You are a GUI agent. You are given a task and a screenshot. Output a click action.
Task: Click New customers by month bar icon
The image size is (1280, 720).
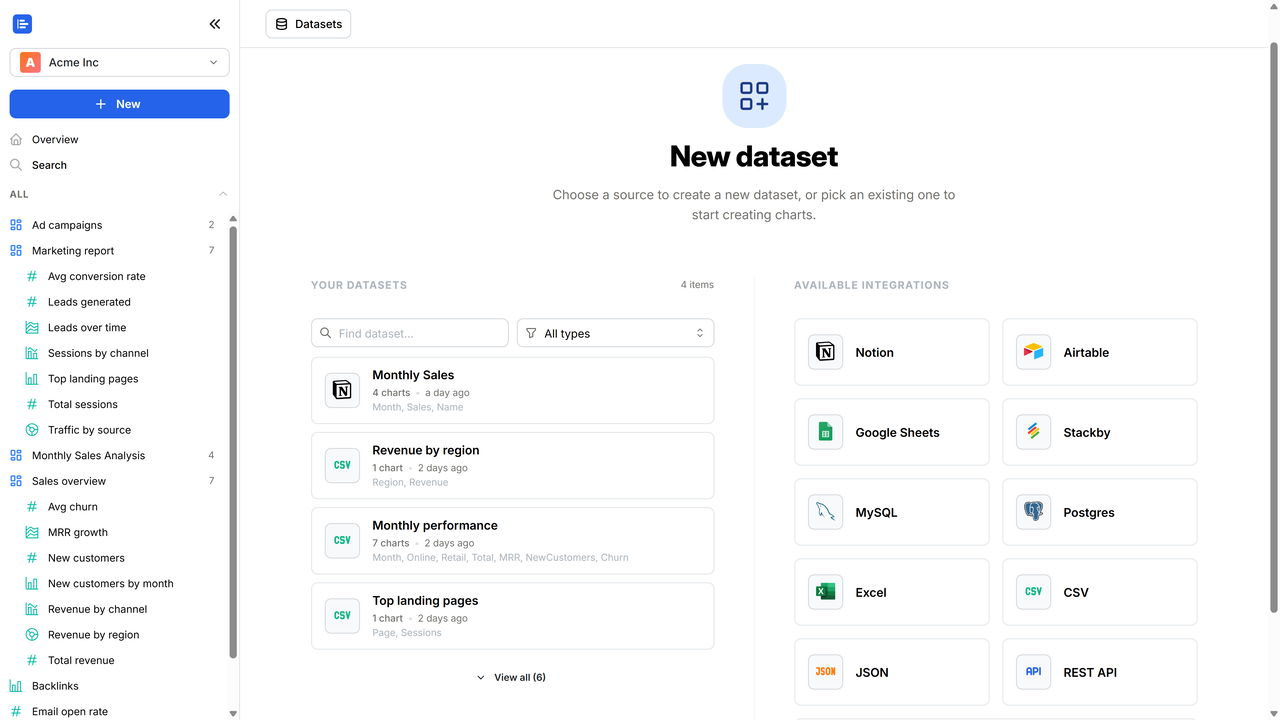click(32, 583)
